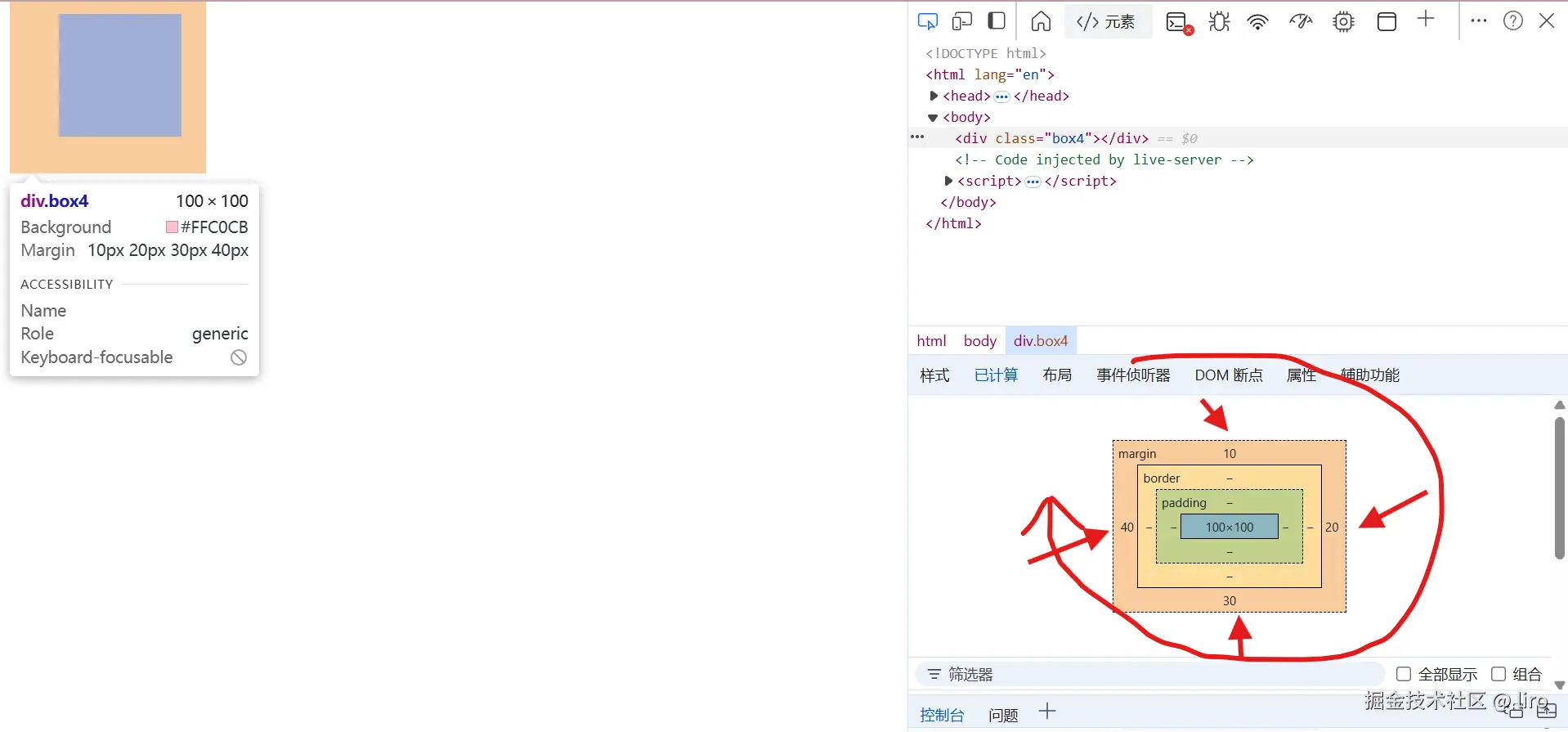
Task: Select body in the breadcrumb
Action: 979,341
